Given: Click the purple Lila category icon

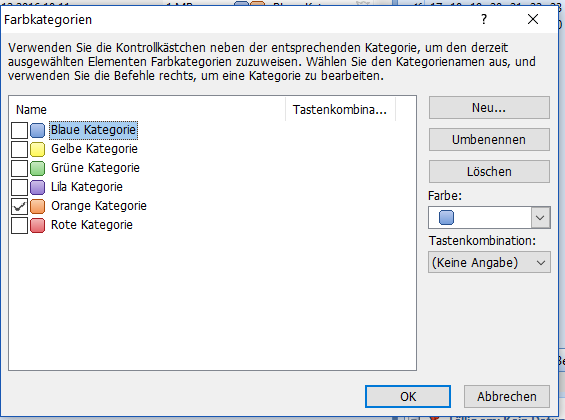Looking at the screenshot, I should pyautogui.click(x=37, y=187).
